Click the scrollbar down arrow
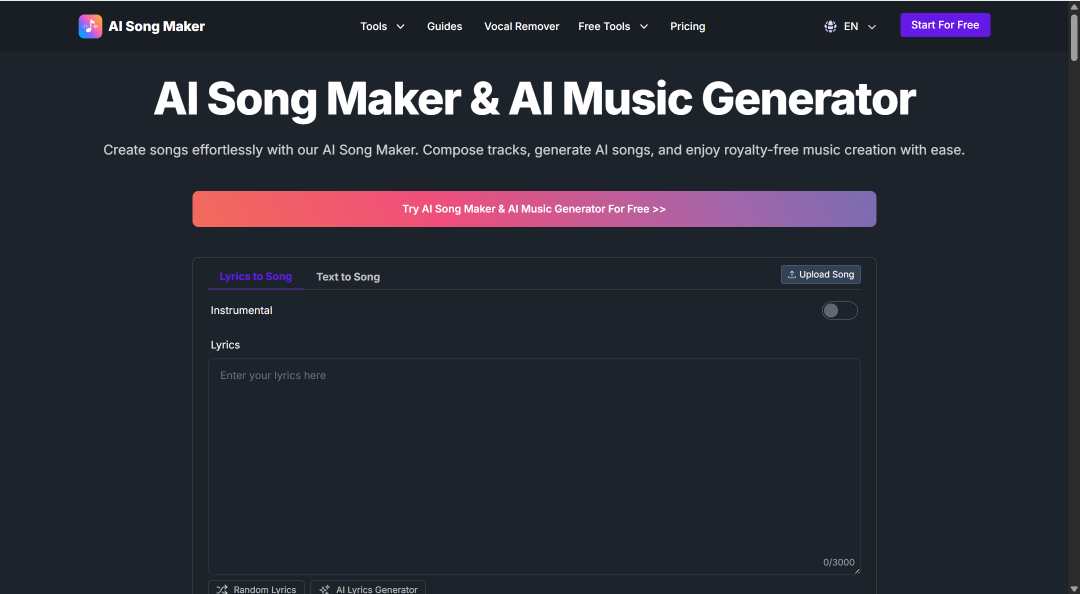The image size is (1080, 594). coord(1074,589)
